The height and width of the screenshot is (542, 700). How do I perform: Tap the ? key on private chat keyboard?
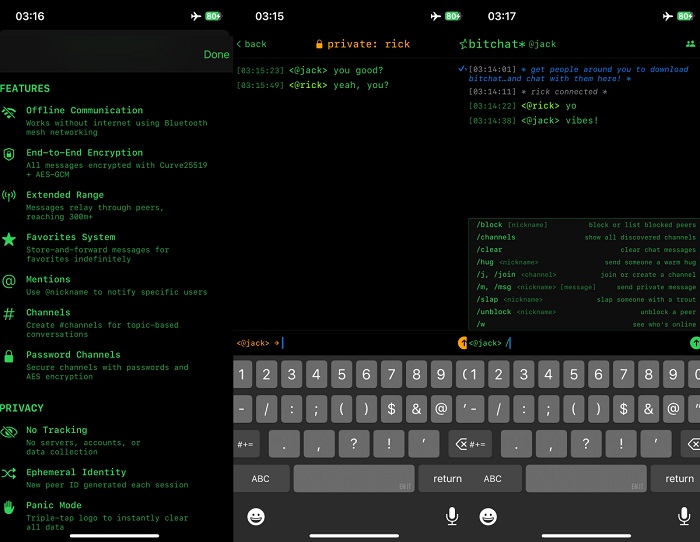[354, 443]
